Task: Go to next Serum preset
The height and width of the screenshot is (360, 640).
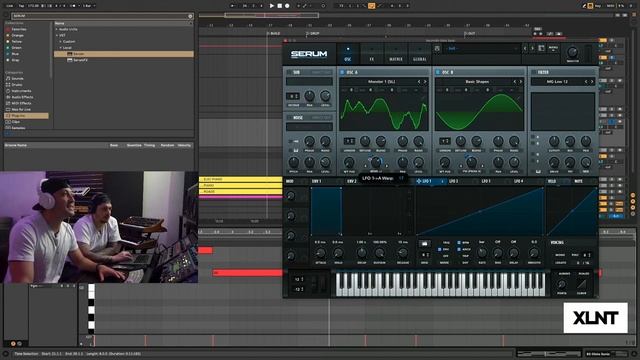Action: click(x=532, y=49)
